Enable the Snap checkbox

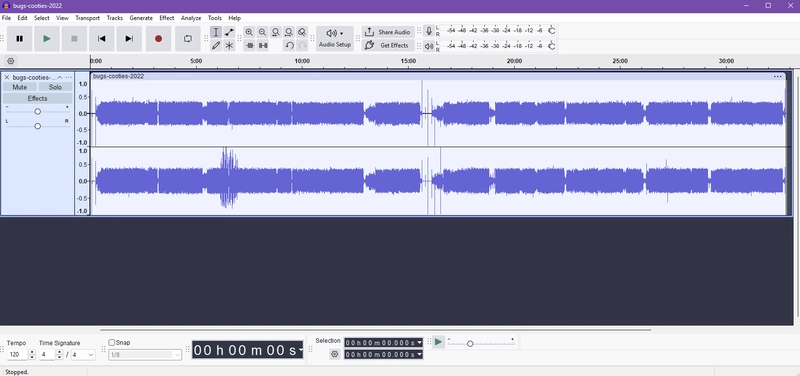click(112, 343)
